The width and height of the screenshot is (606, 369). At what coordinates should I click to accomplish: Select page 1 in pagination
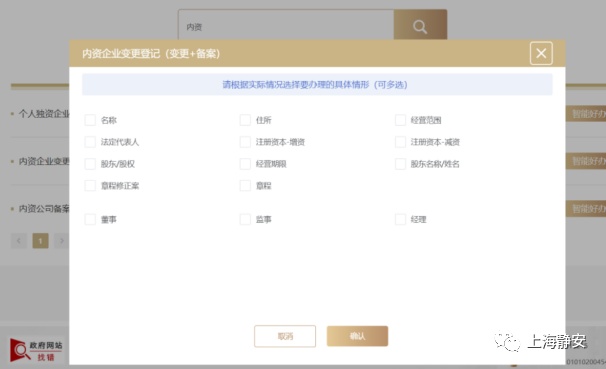tap(41, 241)
